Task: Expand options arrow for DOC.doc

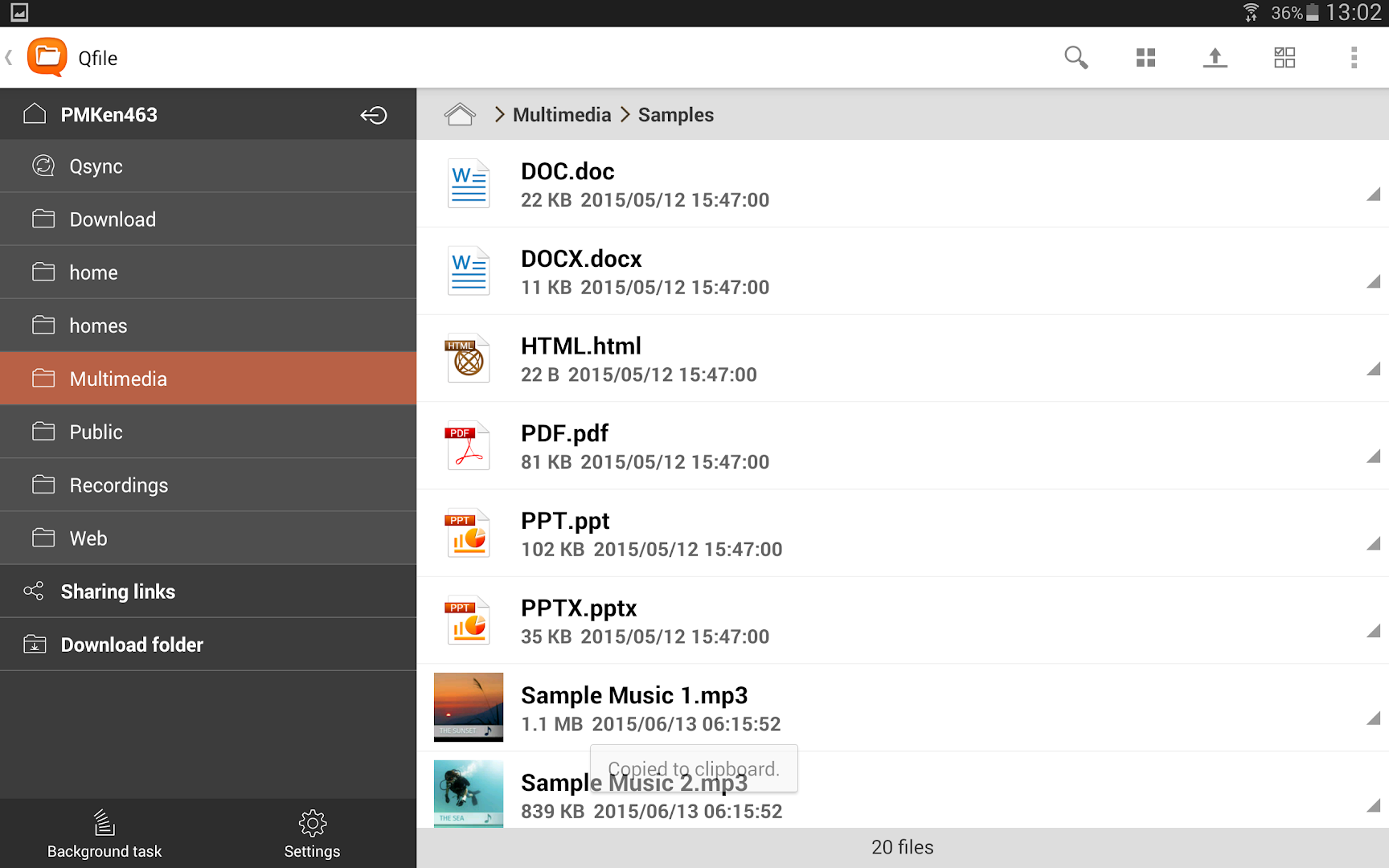Action: click(1373, 194)
